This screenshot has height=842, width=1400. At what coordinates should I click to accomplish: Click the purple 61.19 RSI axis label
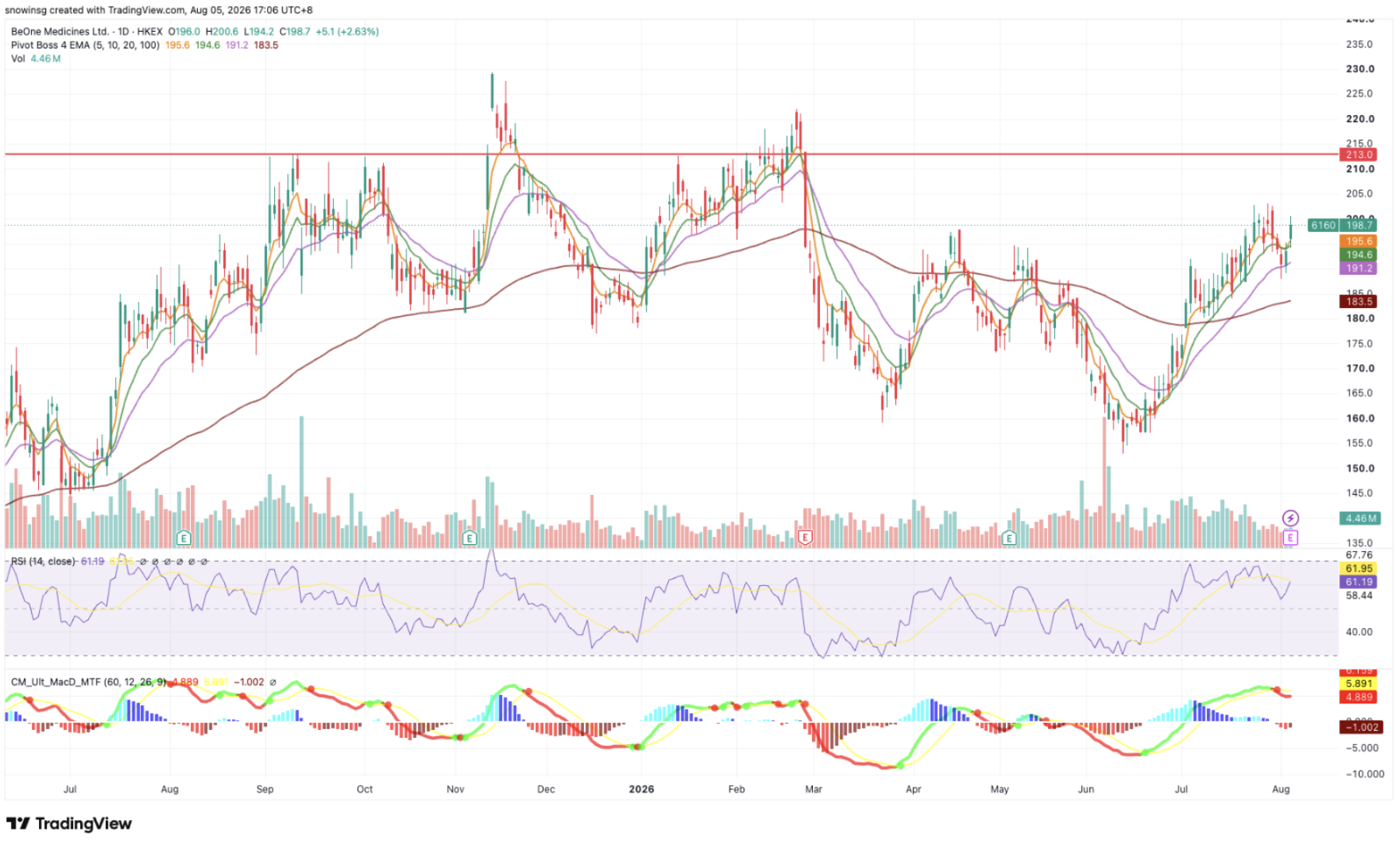click(1359, 581)
